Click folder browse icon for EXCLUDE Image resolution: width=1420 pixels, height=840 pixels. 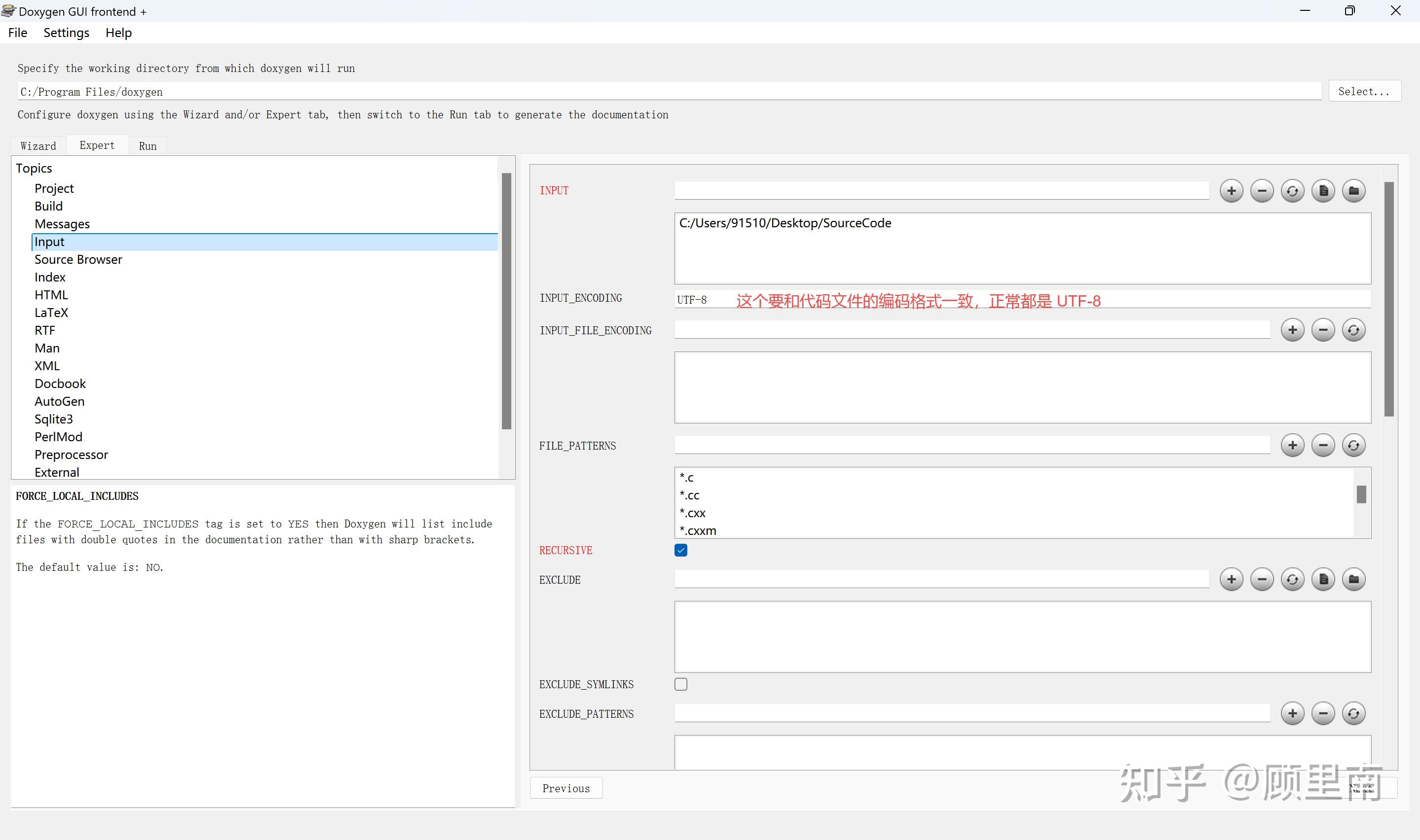(1353, 579)
